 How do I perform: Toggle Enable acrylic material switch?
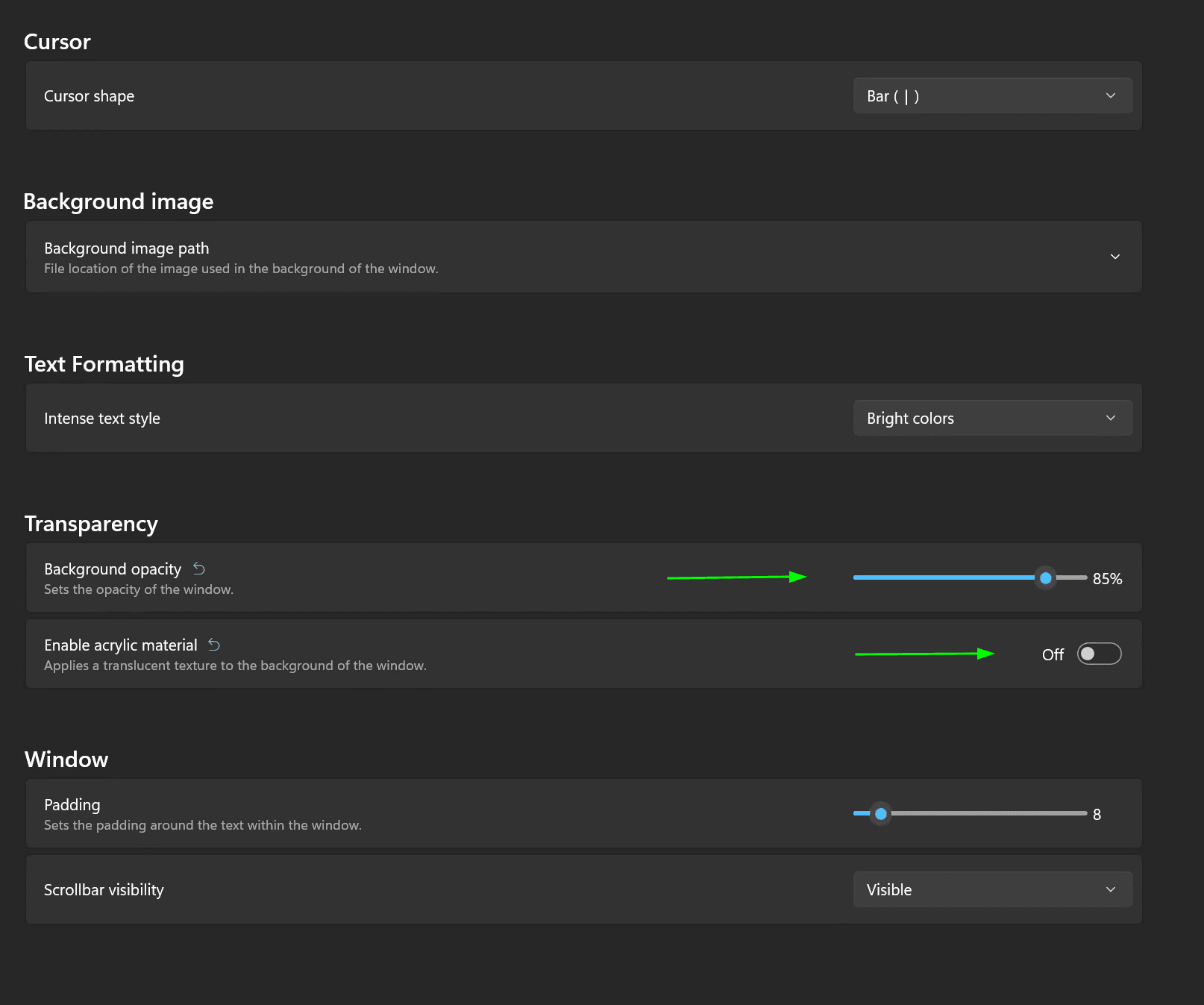coord(1099,654)
